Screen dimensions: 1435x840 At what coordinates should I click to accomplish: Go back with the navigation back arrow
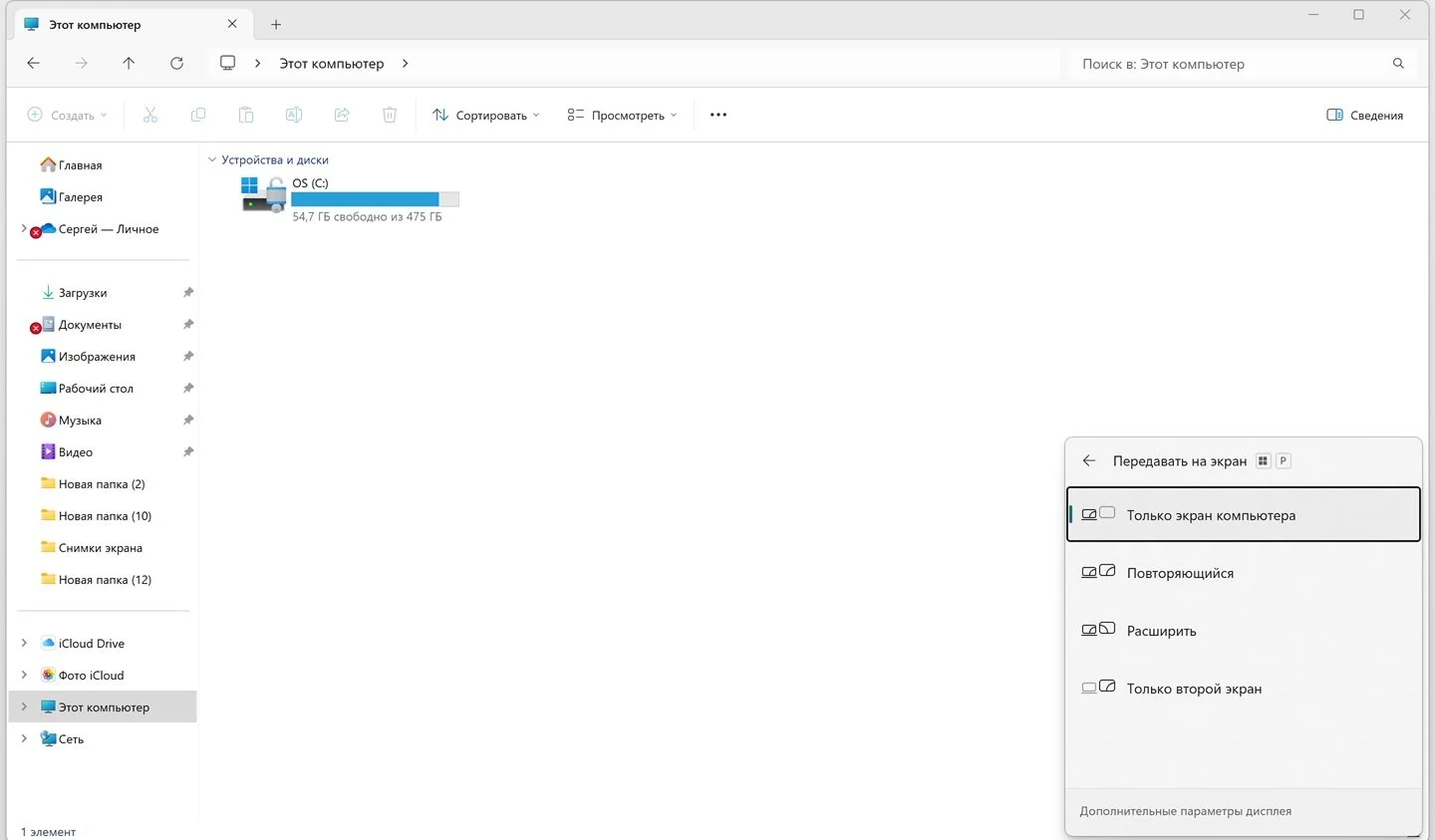[x=33, y=63]
